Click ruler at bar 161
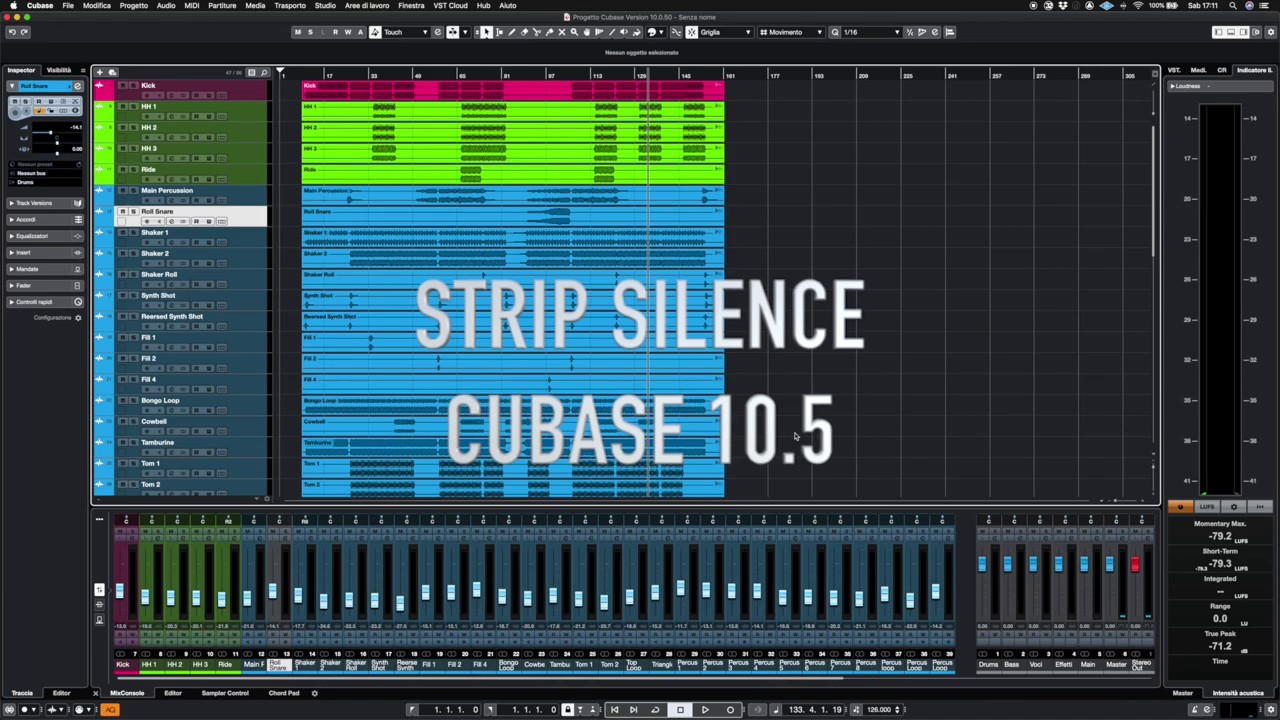1280x720 pixels. point(730,75)
